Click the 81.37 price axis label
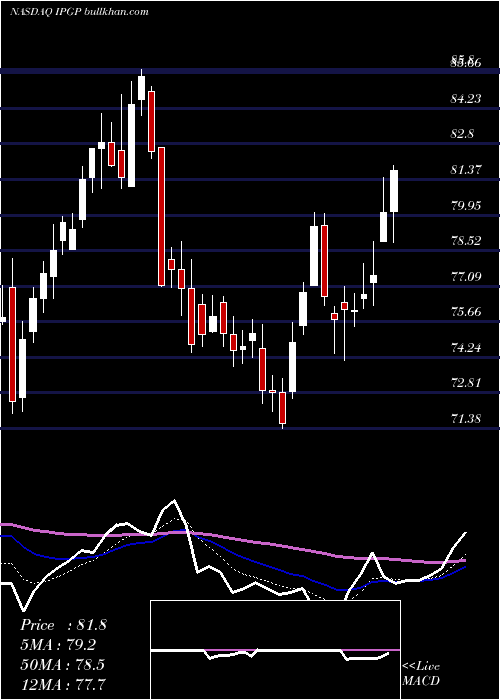Screen dimensions: 500x700 (x=466, y=170)
